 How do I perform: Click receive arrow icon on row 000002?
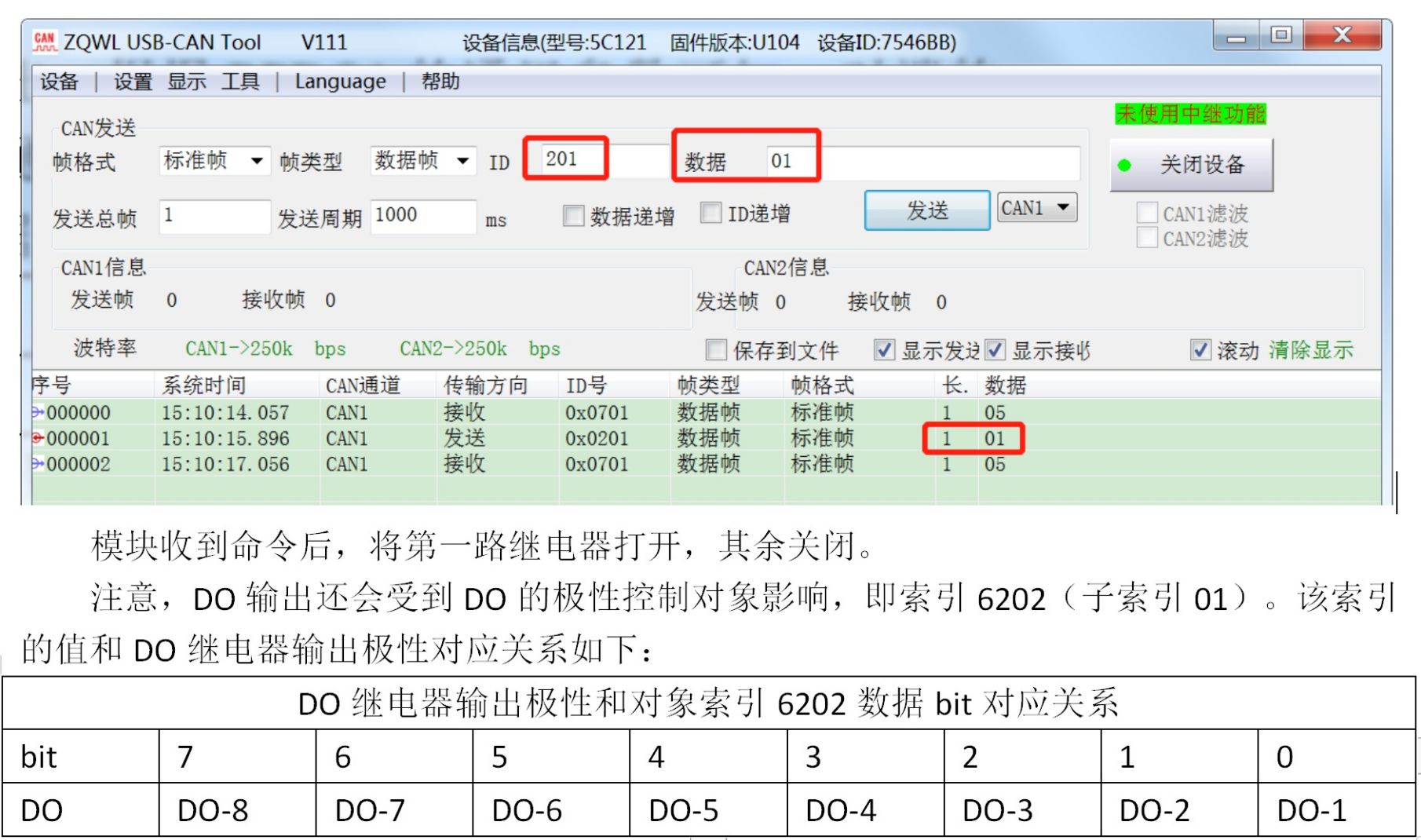point(38,464)
